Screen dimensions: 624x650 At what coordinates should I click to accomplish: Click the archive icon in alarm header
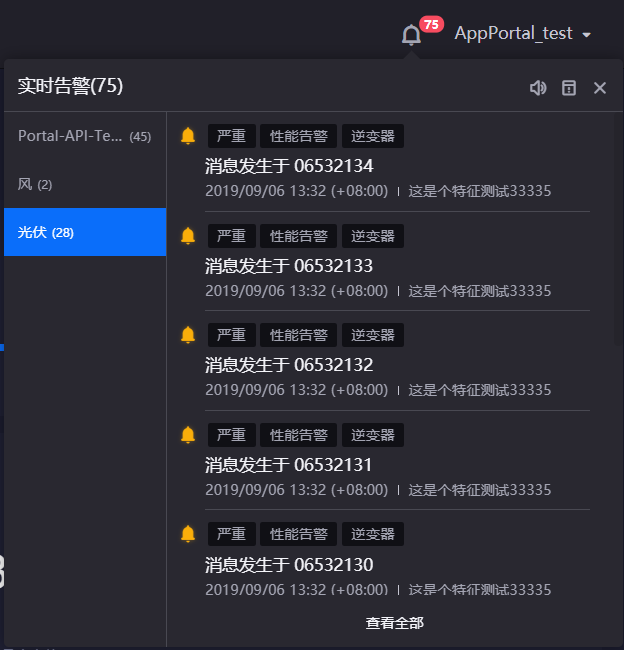(x=569, y=88)
